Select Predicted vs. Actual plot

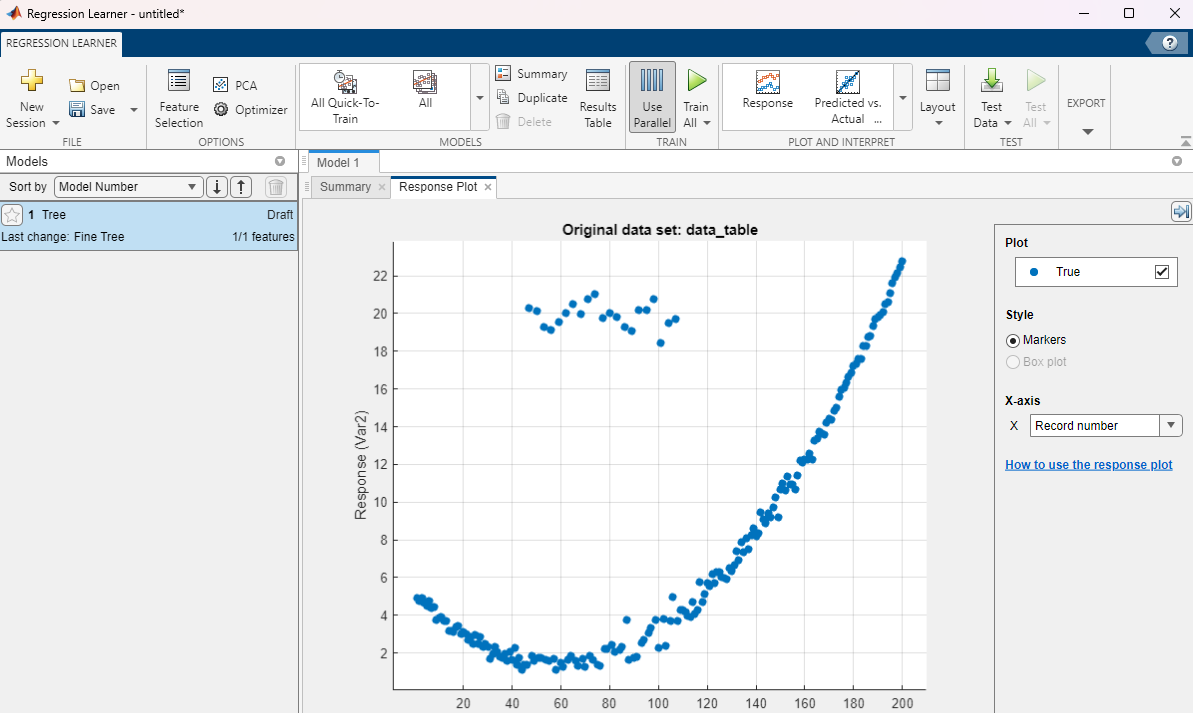click(847, 83)
